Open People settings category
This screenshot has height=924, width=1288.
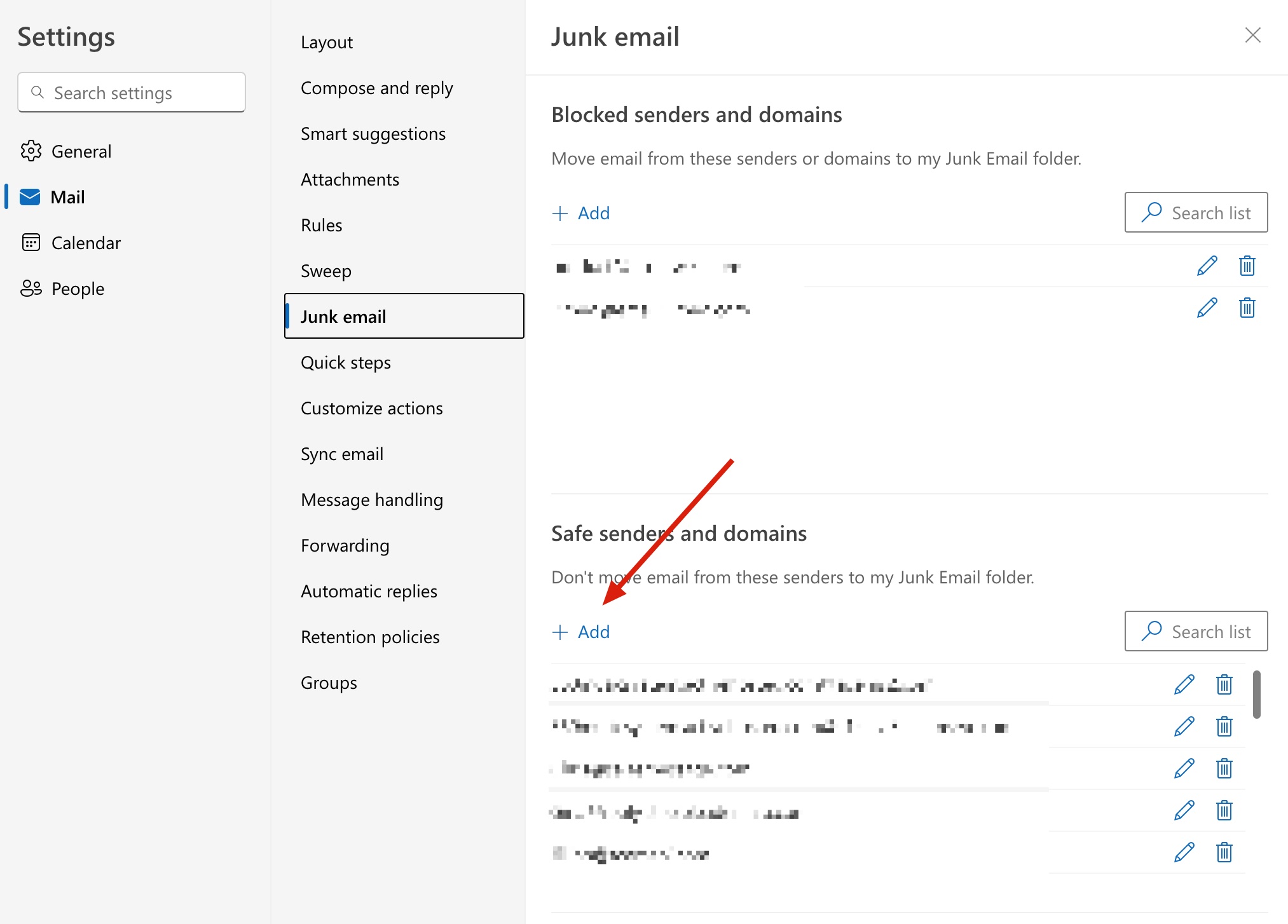(78, 289)
